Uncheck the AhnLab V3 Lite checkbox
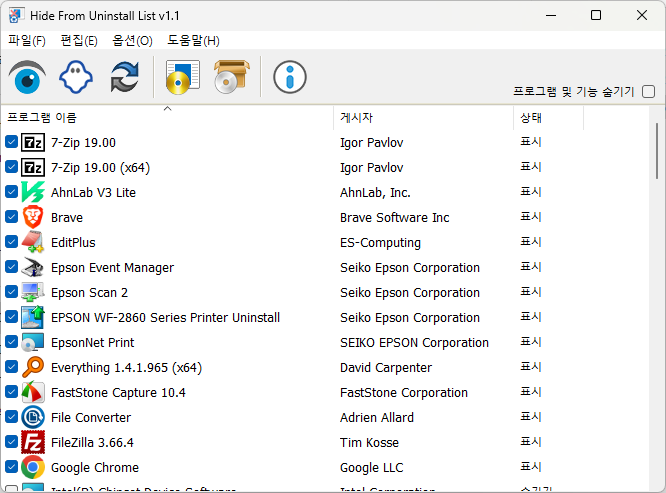Image resolution: width=666 pixels, height=493 pixels. pos(11,192)
